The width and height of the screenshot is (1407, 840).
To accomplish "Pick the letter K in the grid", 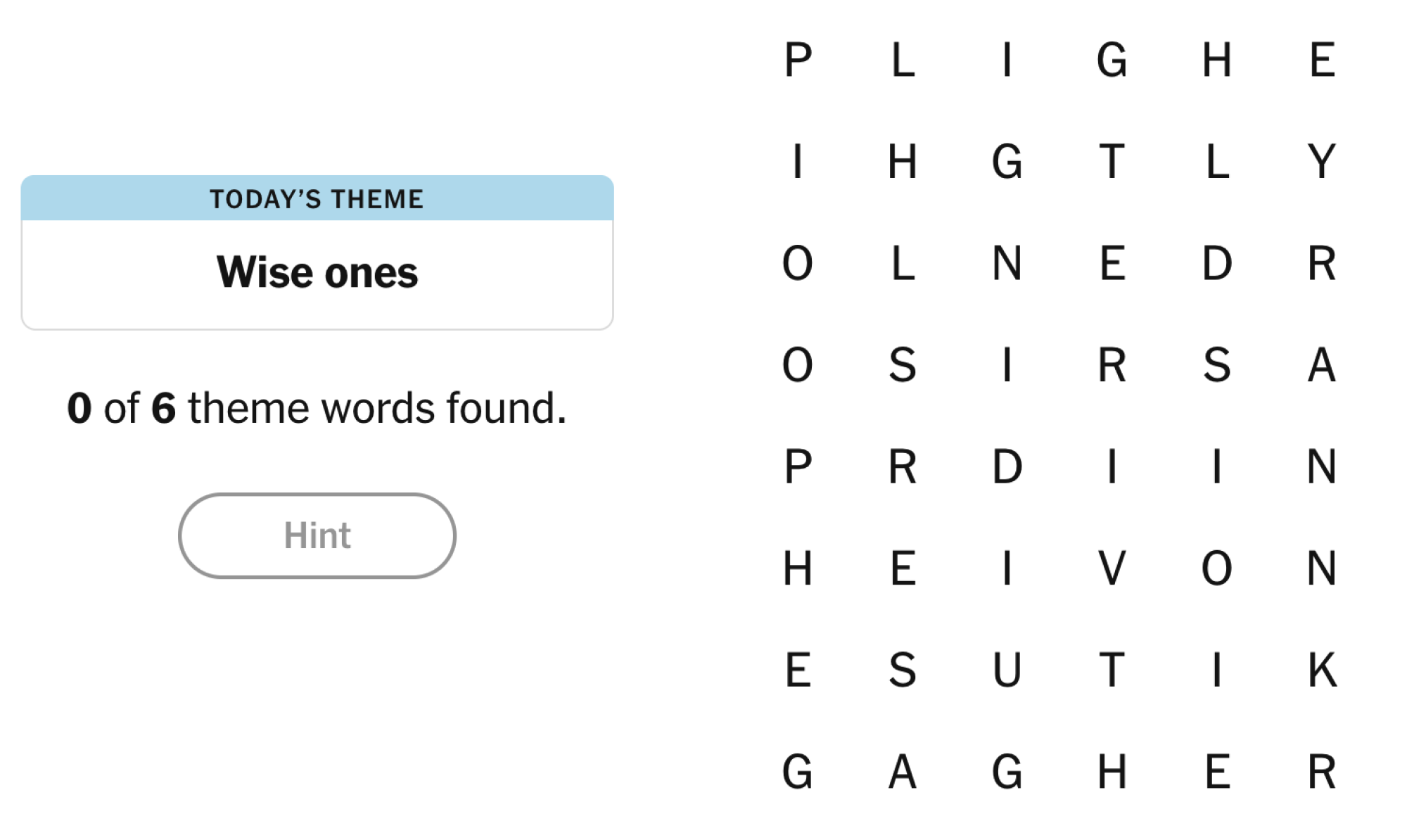I will coord(1322,670).
